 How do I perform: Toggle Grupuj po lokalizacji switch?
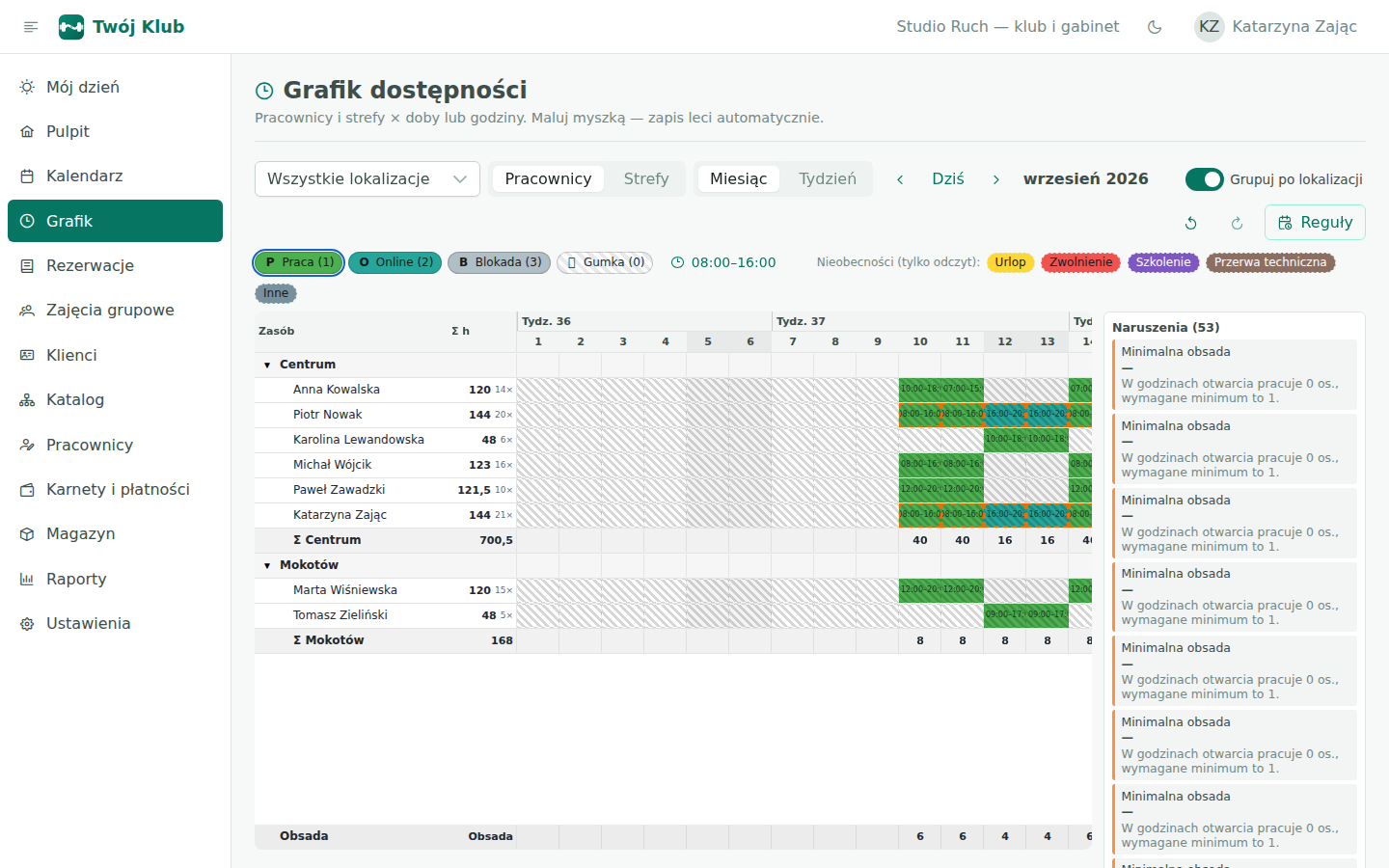pyautogui.click(x=1204, y=179)
